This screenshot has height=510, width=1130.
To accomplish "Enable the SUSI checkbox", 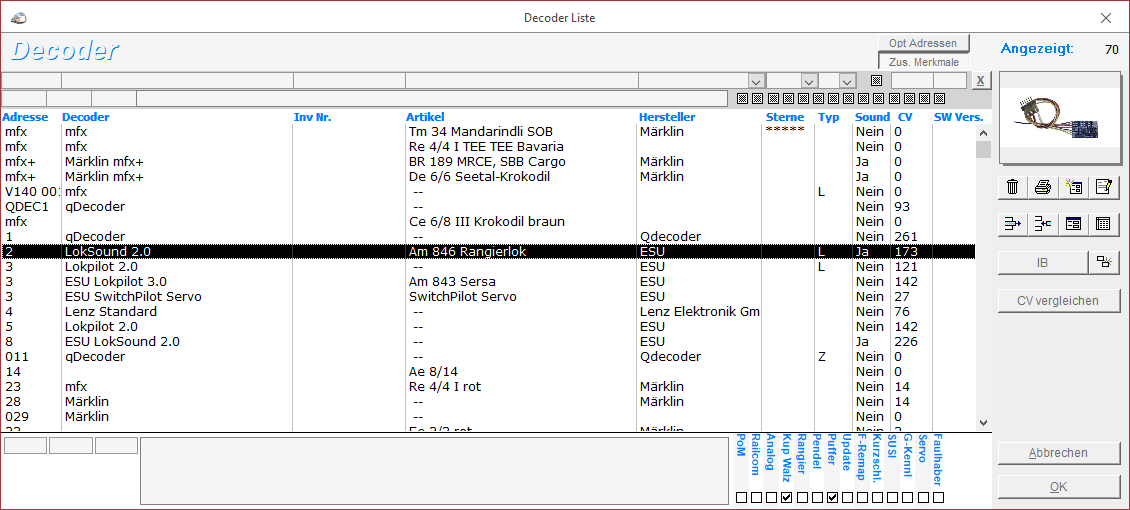I will coord(893,497).
